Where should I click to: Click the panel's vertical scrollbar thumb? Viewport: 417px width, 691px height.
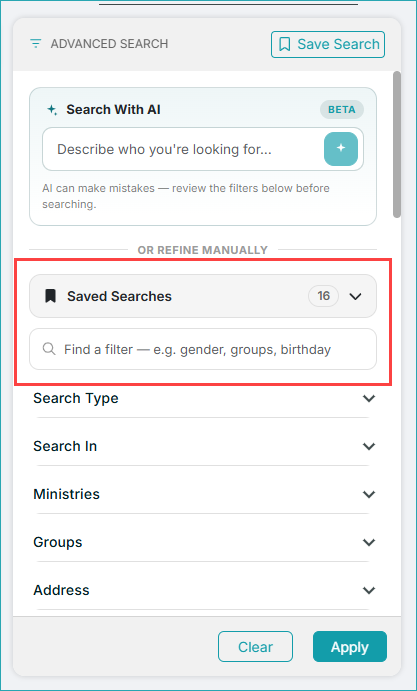(x=397, y=144)
